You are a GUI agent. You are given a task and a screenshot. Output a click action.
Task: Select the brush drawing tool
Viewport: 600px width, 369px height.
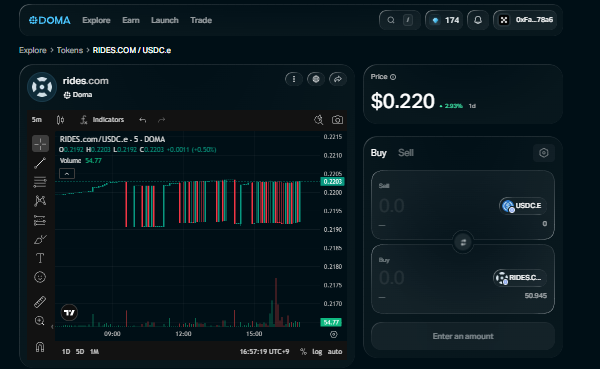(x=40, y=239)
